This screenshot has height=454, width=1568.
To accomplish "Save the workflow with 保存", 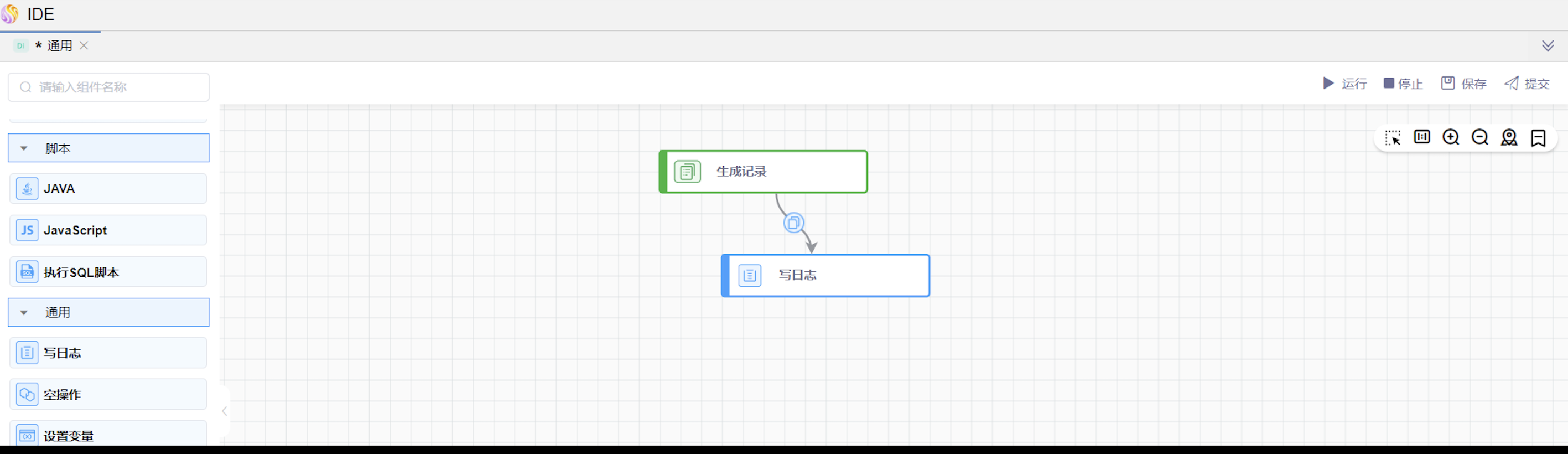I will [x=1463, y=84].
